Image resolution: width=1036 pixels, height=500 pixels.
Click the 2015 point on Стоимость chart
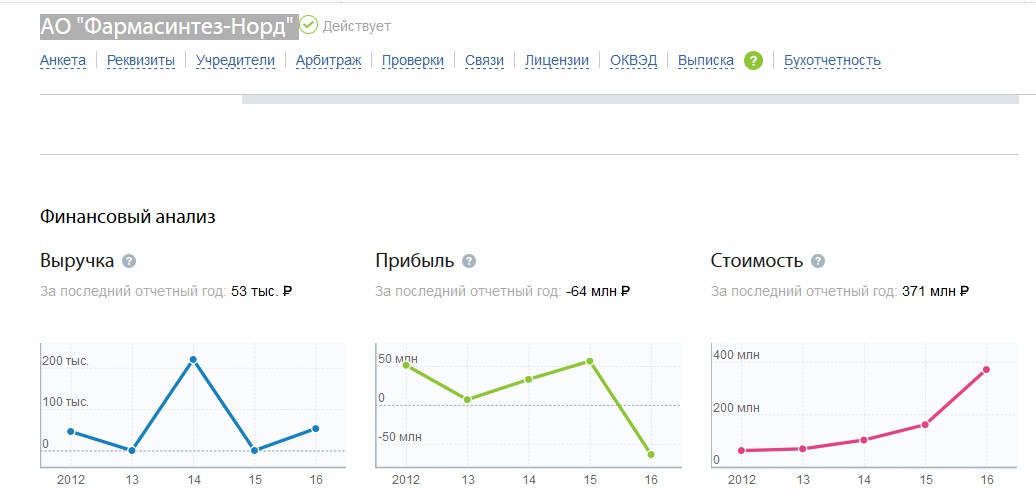coord(925,425)
